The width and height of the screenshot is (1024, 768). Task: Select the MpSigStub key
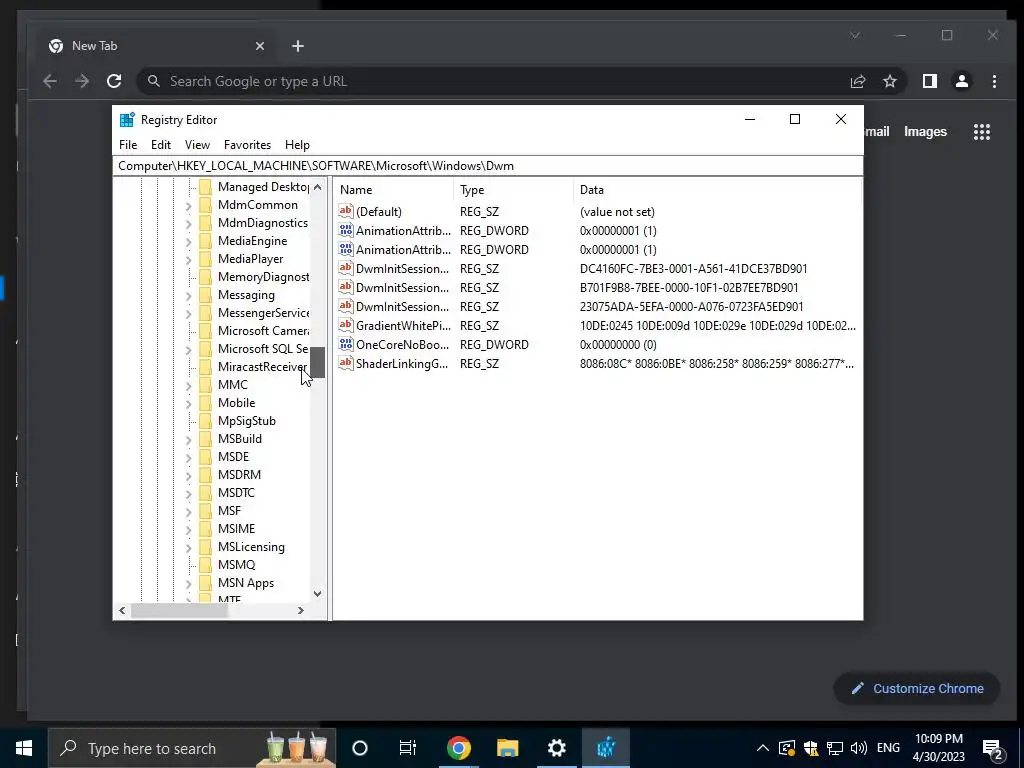pos(247,421)
